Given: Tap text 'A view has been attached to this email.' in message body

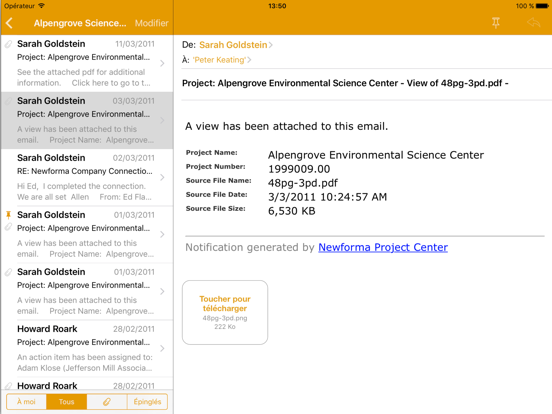Looking at the screenshot, I should [x=287, y=126].
